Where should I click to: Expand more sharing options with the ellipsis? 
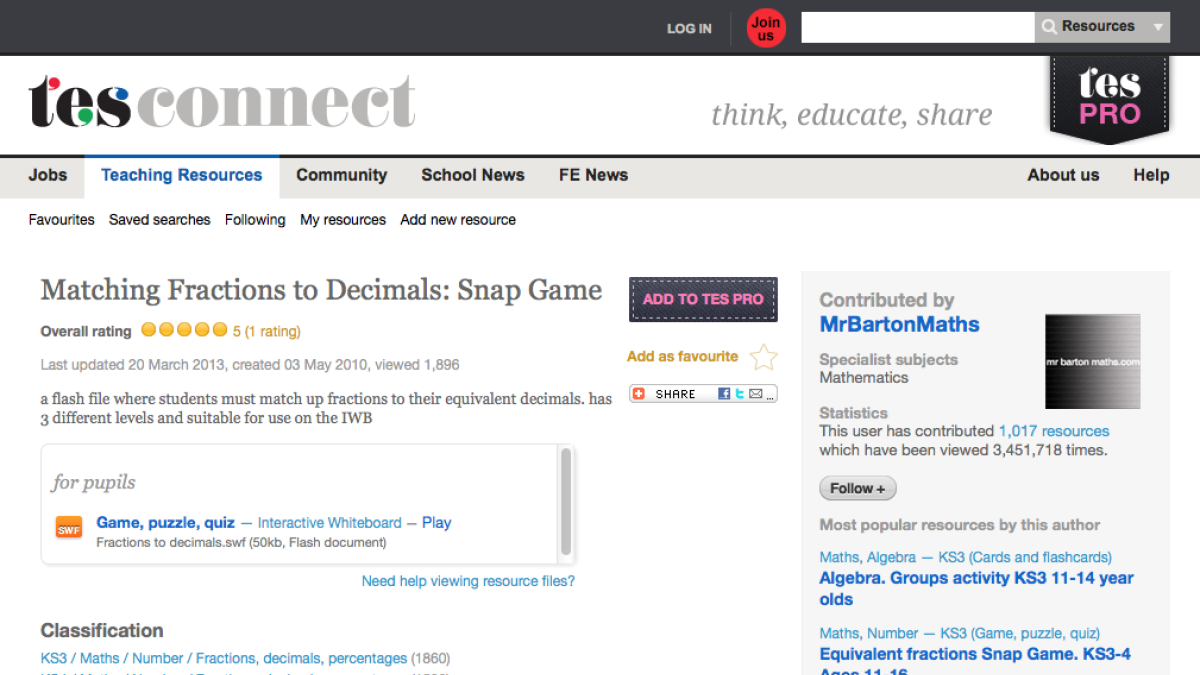coord(771,396)
